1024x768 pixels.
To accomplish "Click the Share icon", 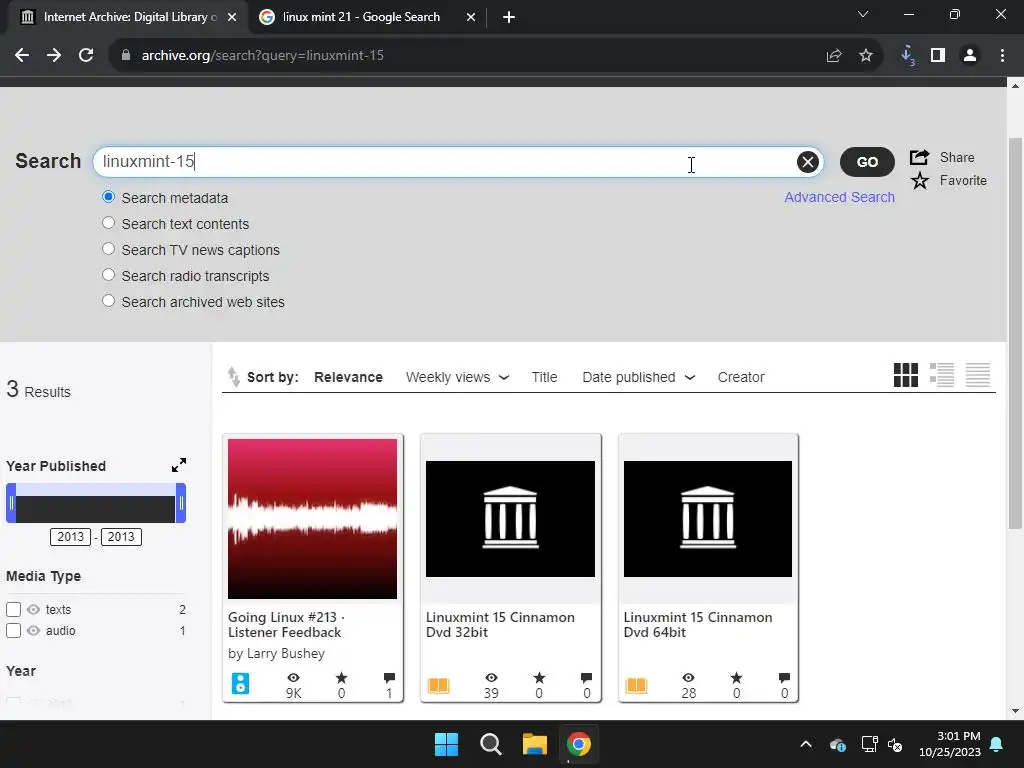I will [920, 157].
